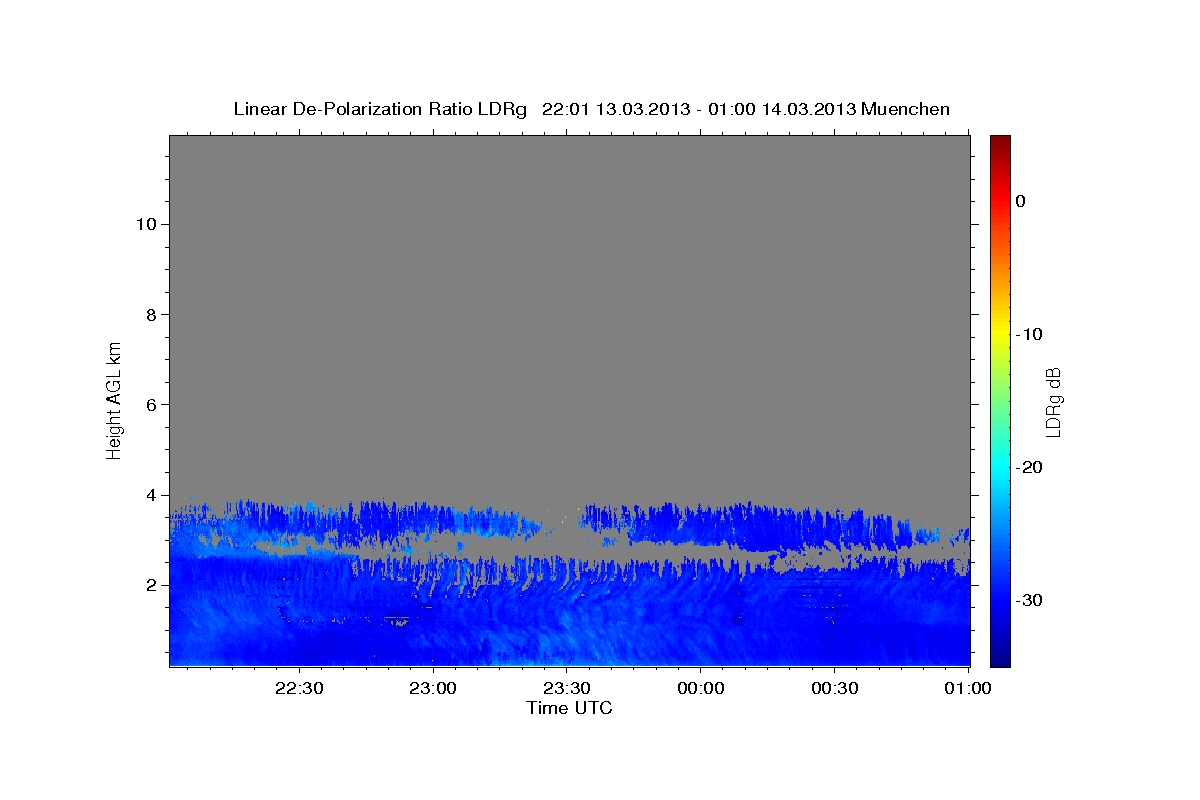Click the colorbar value label -20
1200x800 pixels.
(1030, 467)
